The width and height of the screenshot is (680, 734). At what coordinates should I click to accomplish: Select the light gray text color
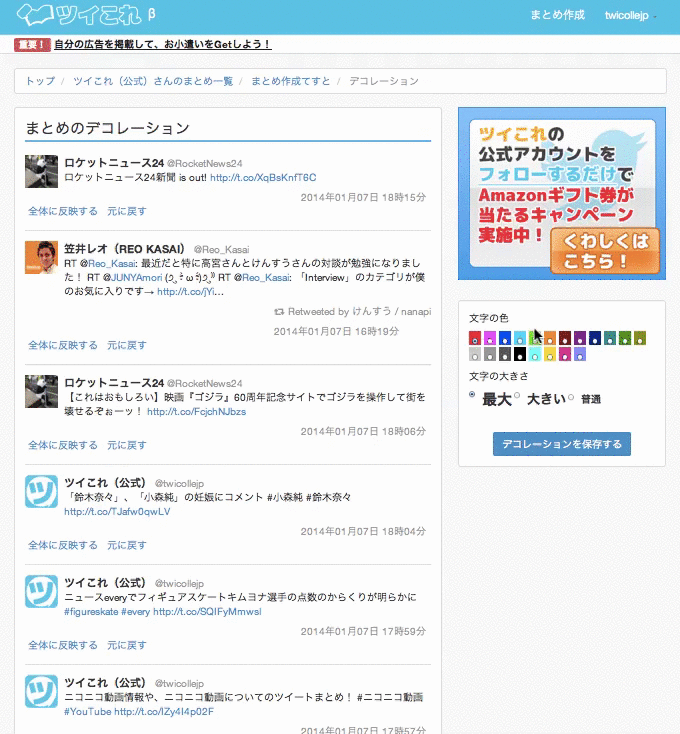click(x=475, y=354)
